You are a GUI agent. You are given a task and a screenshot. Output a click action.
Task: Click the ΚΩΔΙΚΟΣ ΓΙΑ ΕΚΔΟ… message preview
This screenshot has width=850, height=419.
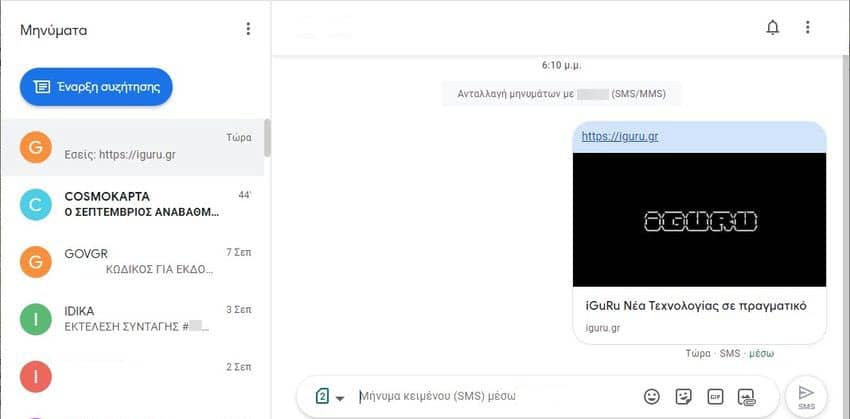[159, 269]
